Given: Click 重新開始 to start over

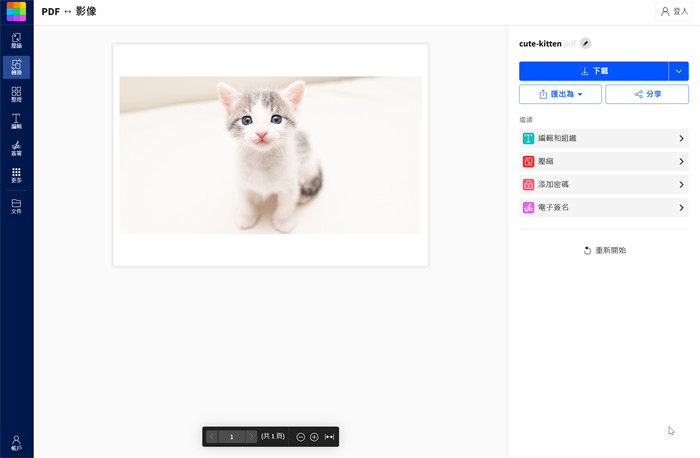Looking at the screenshot, I should click(x=604, y=250).
